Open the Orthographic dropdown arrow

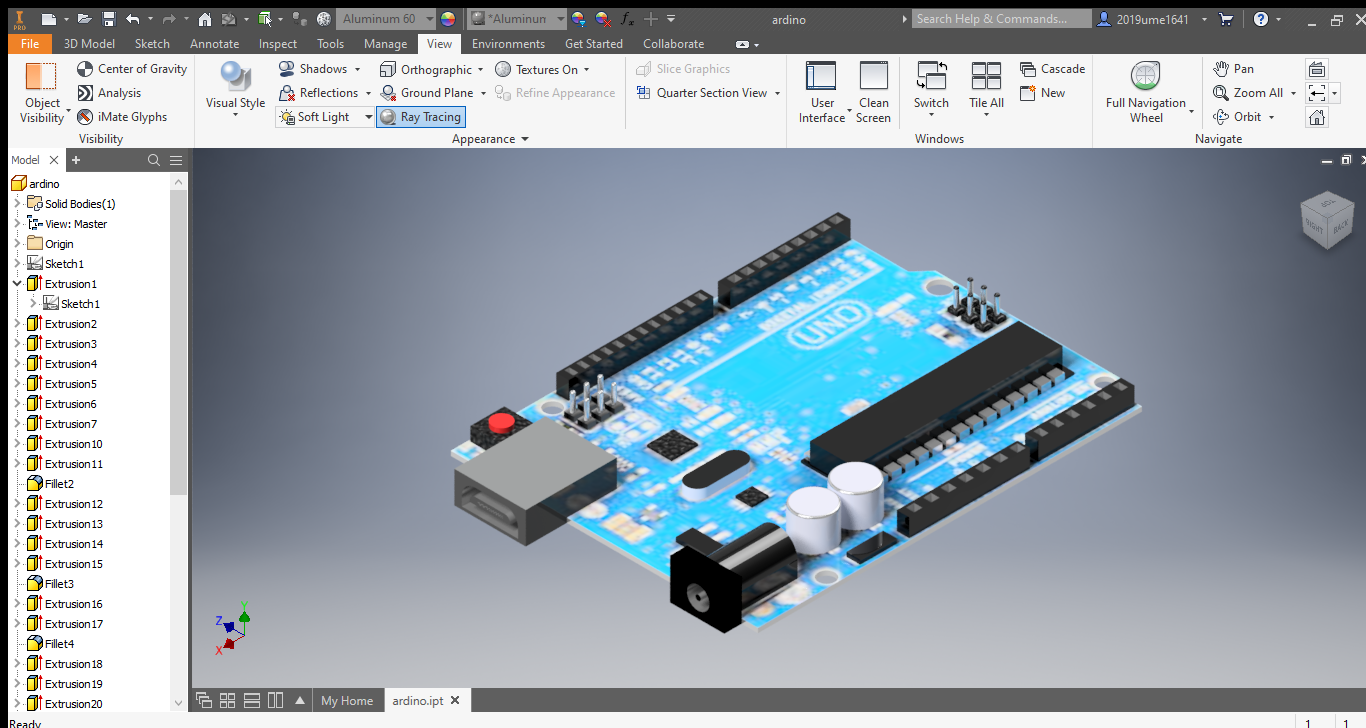(x=480, y=70)
